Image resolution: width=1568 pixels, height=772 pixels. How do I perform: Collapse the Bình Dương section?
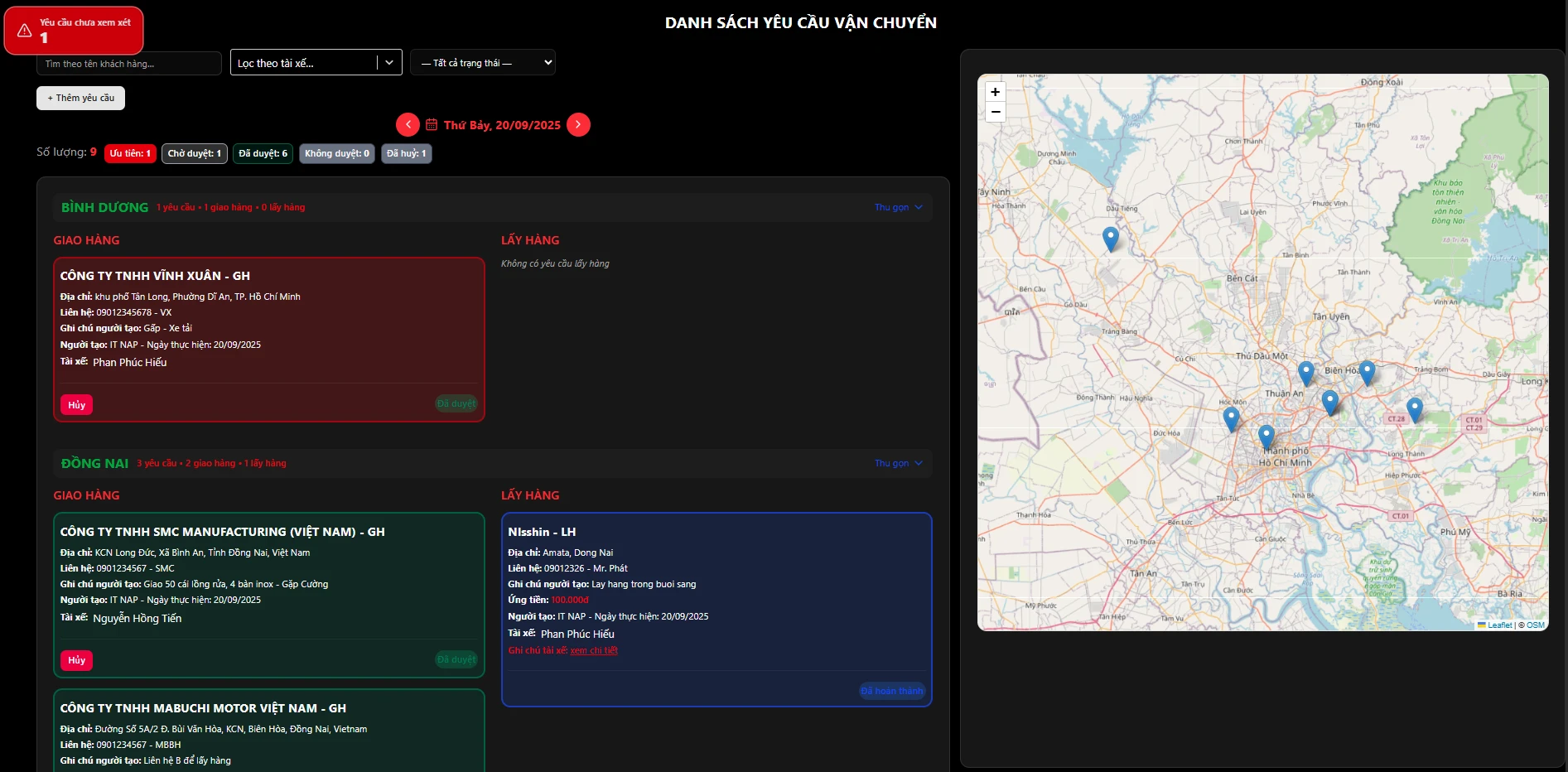coord(898,207)
